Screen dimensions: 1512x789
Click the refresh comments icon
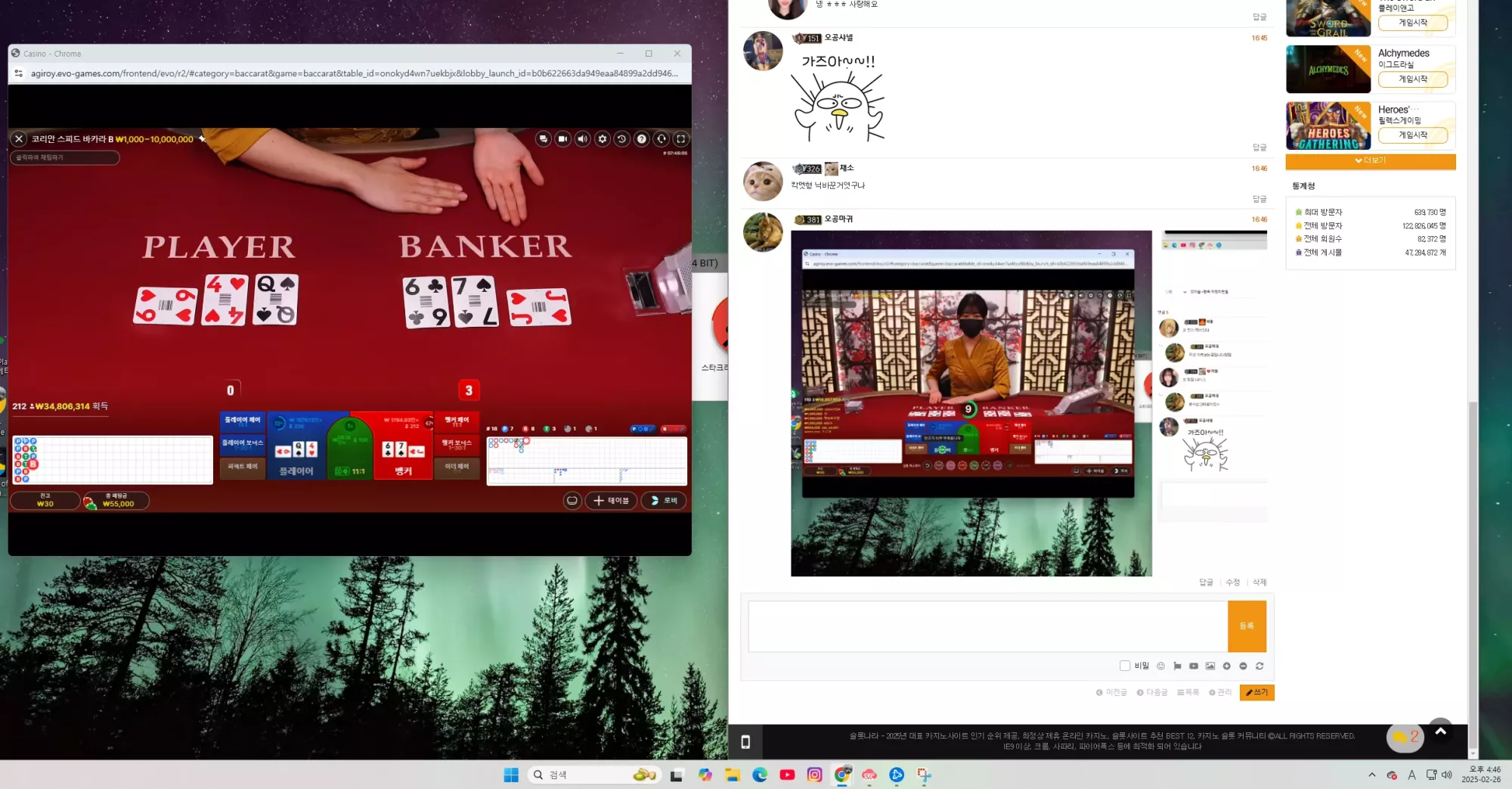click(x=1259, y=666)
